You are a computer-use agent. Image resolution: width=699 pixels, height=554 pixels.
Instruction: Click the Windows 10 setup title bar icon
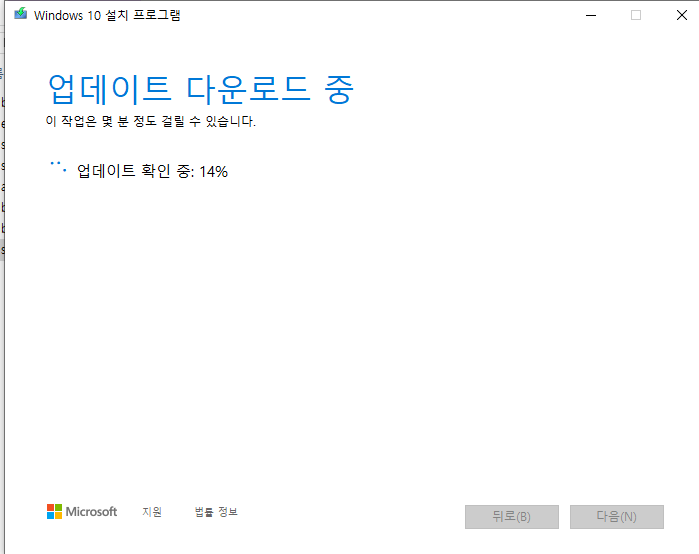(21, 14)
